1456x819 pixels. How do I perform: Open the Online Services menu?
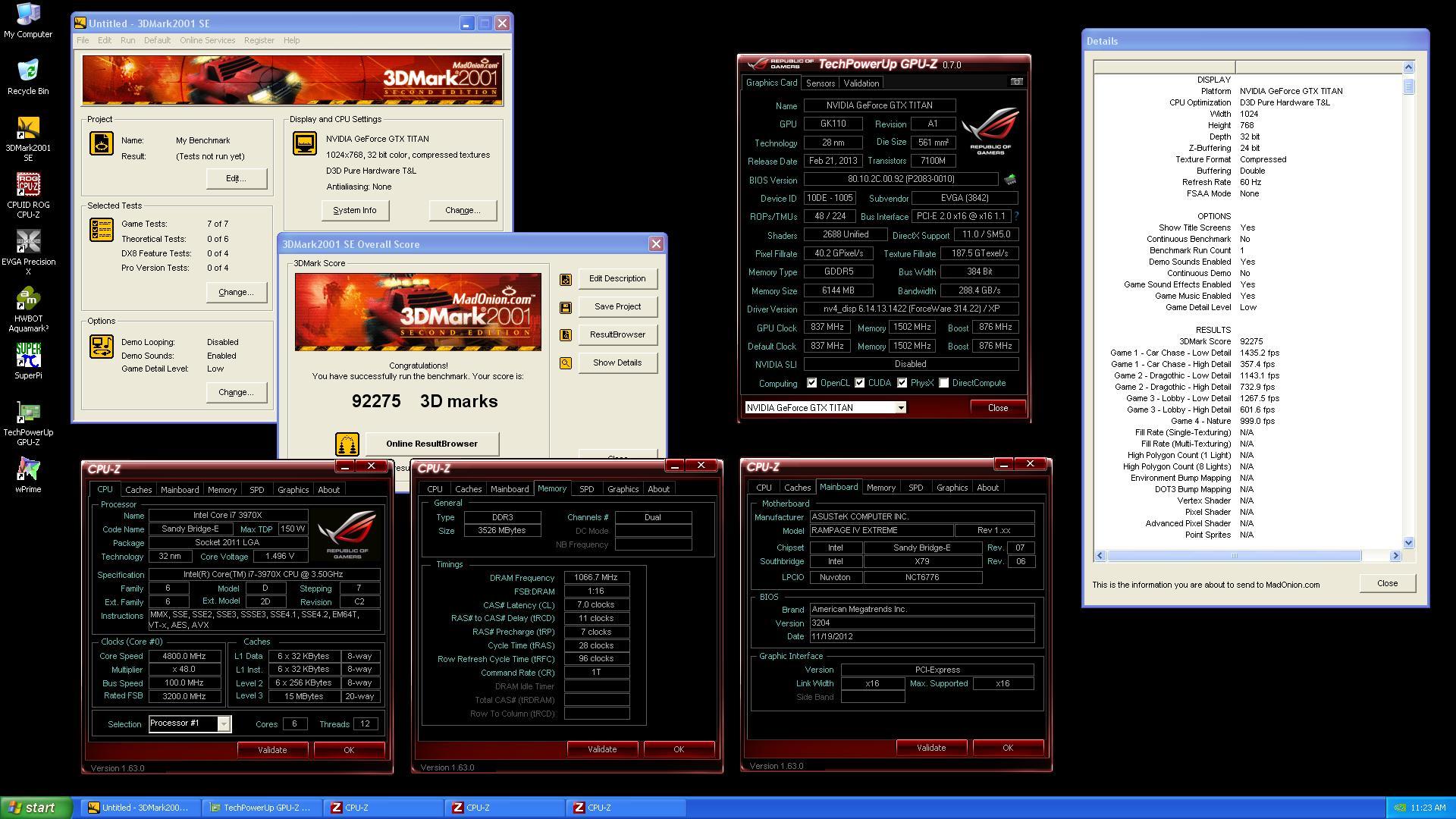(x=207, y=40)
